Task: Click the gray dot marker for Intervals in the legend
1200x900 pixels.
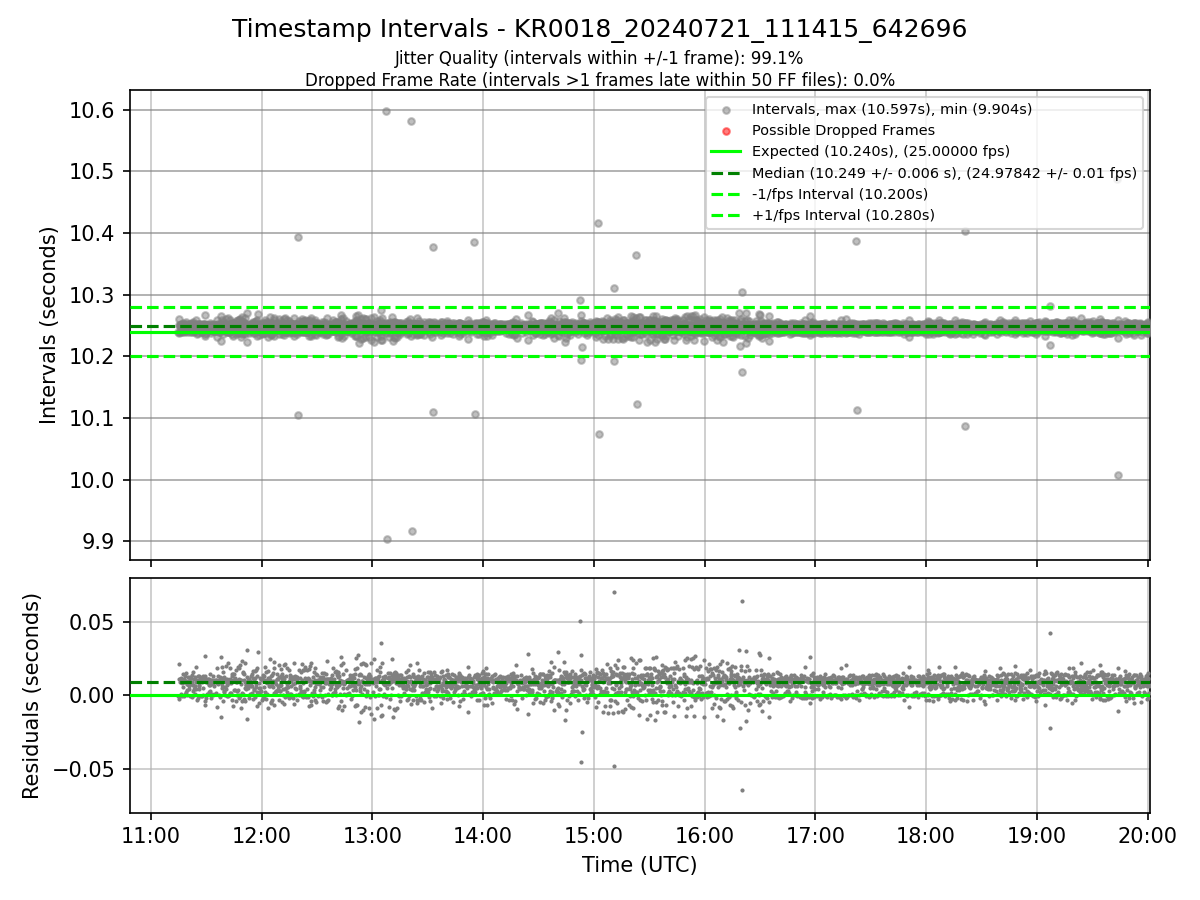Action: click(x=727, y=110)
